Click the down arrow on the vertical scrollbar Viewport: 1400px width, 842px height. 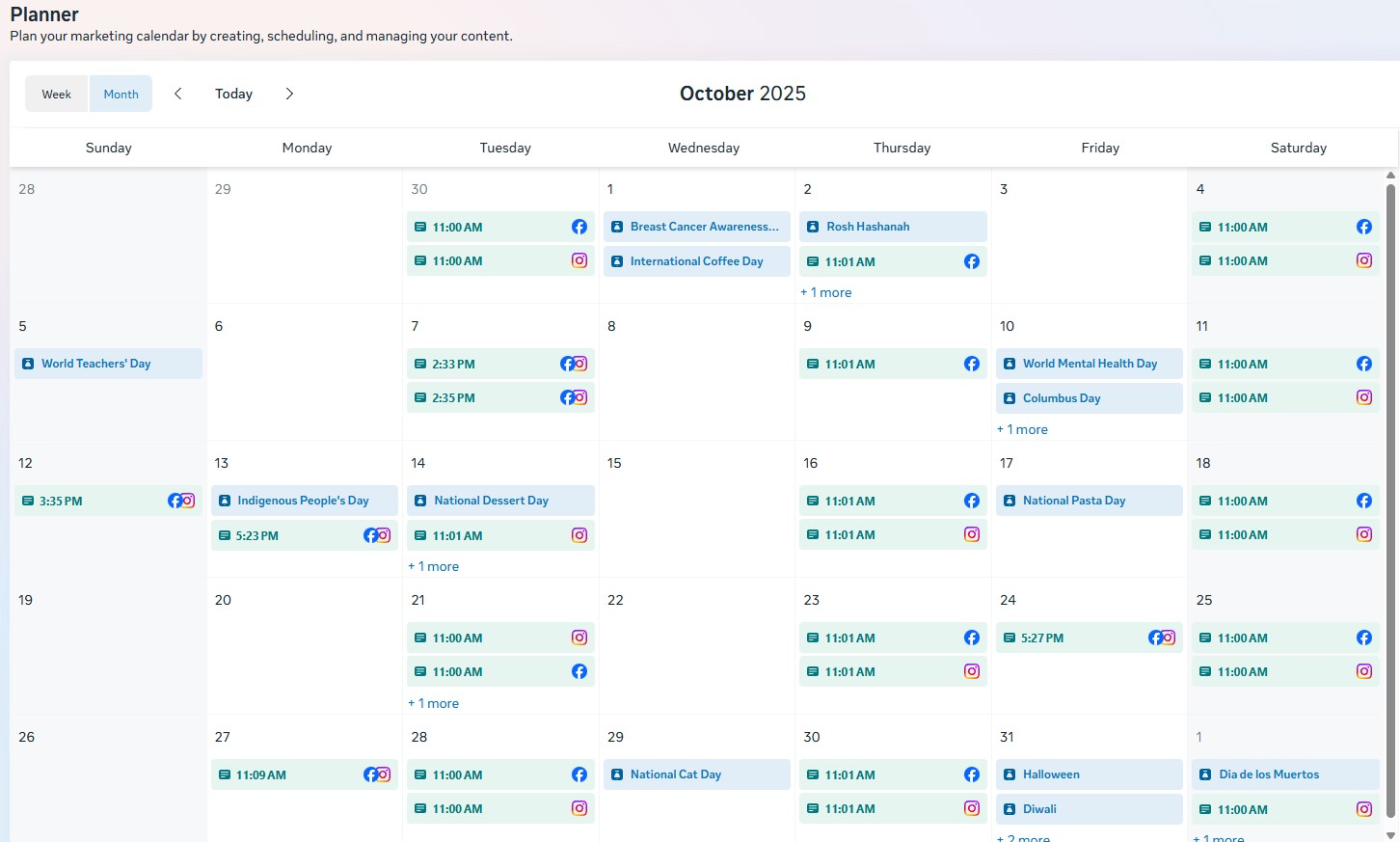(x=1391, y=835)
